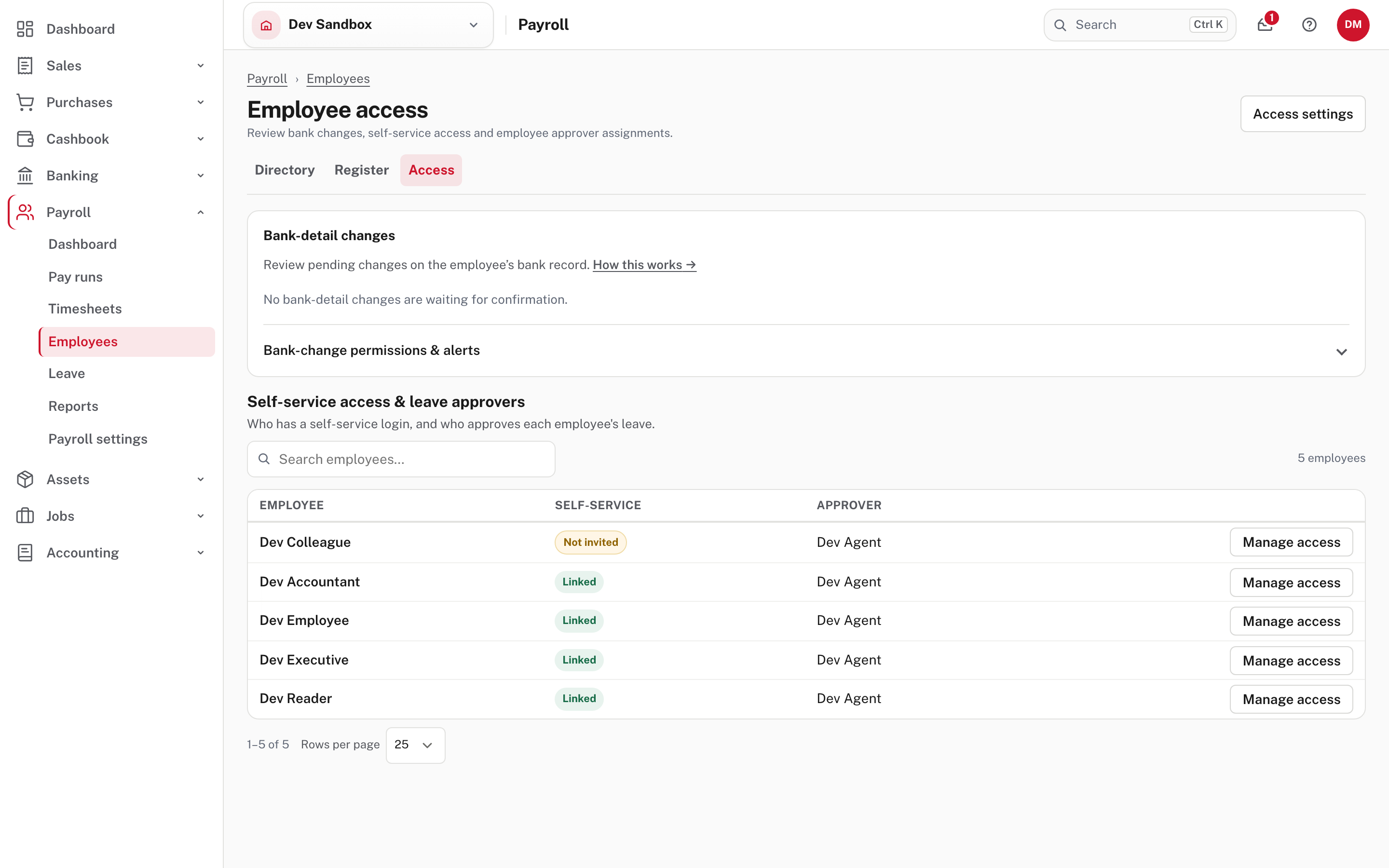This screenshot has height=868, width=1389.
Task: Click the Assets box icon
Action: point(25,479)
